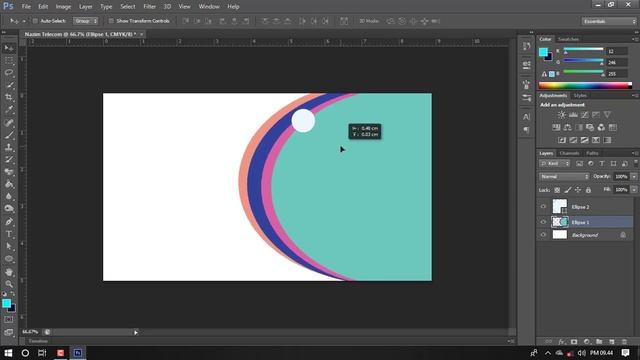Open layer styles fx button in Layers panel

561,342
